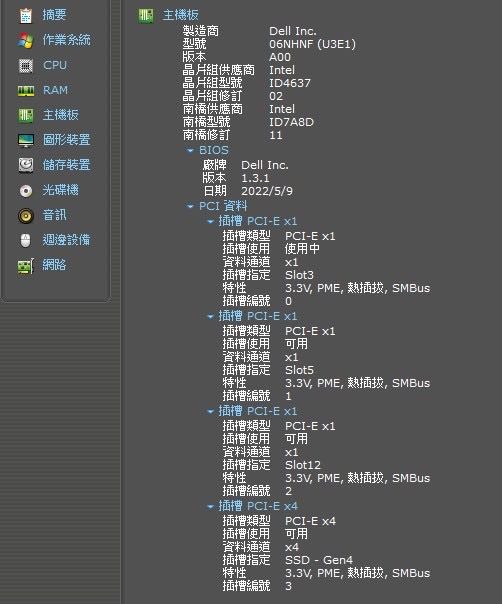Click the 主機板 heading in main panel

(x=180, y=15)
